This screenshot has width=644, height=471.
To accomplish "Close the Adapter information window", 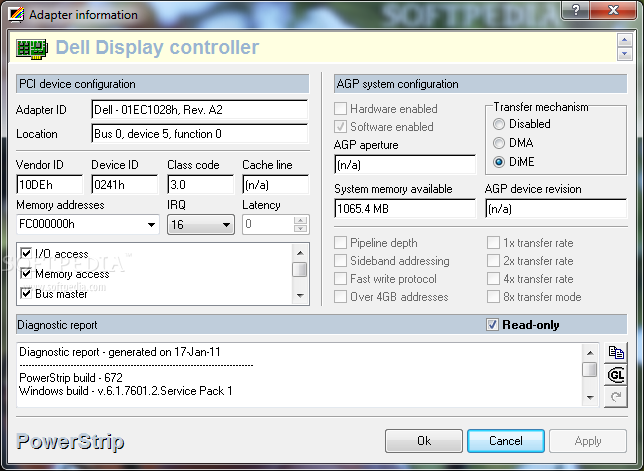I will click(614, 10).
